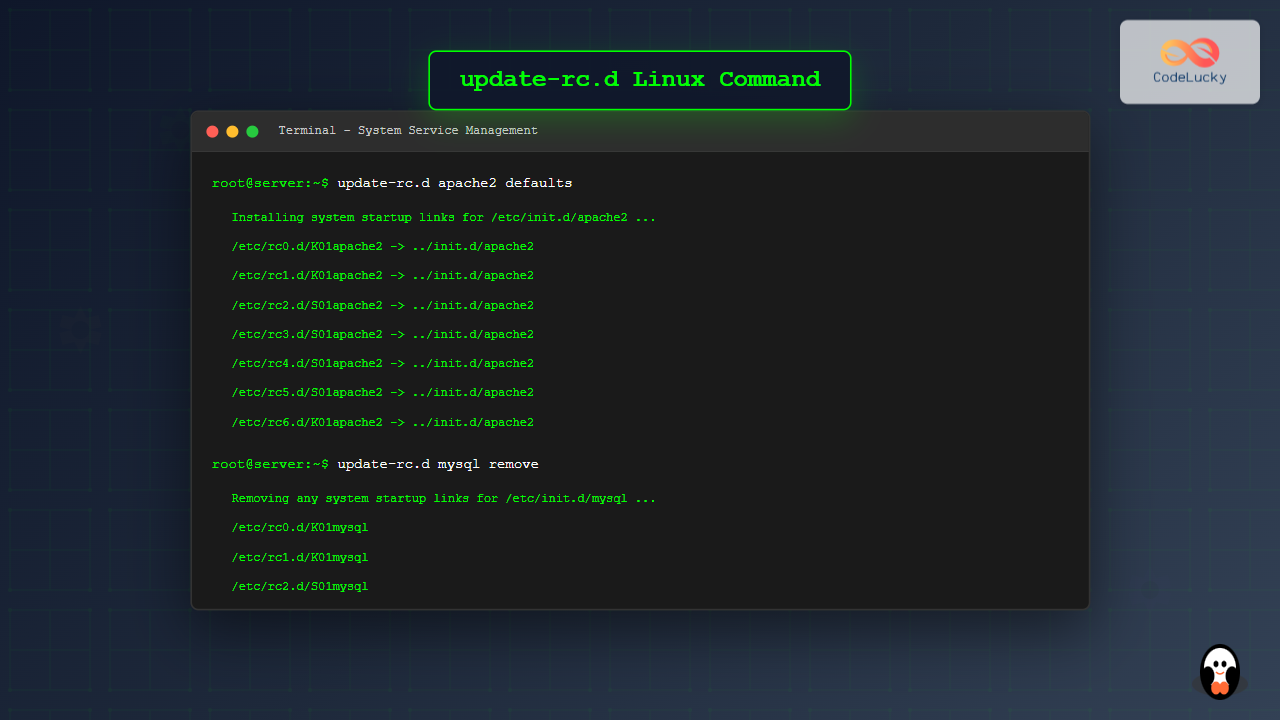Click the Tux penguin mascot icon
The width and height of the screenshot is (1280, 720).
tap(1218, 672)
